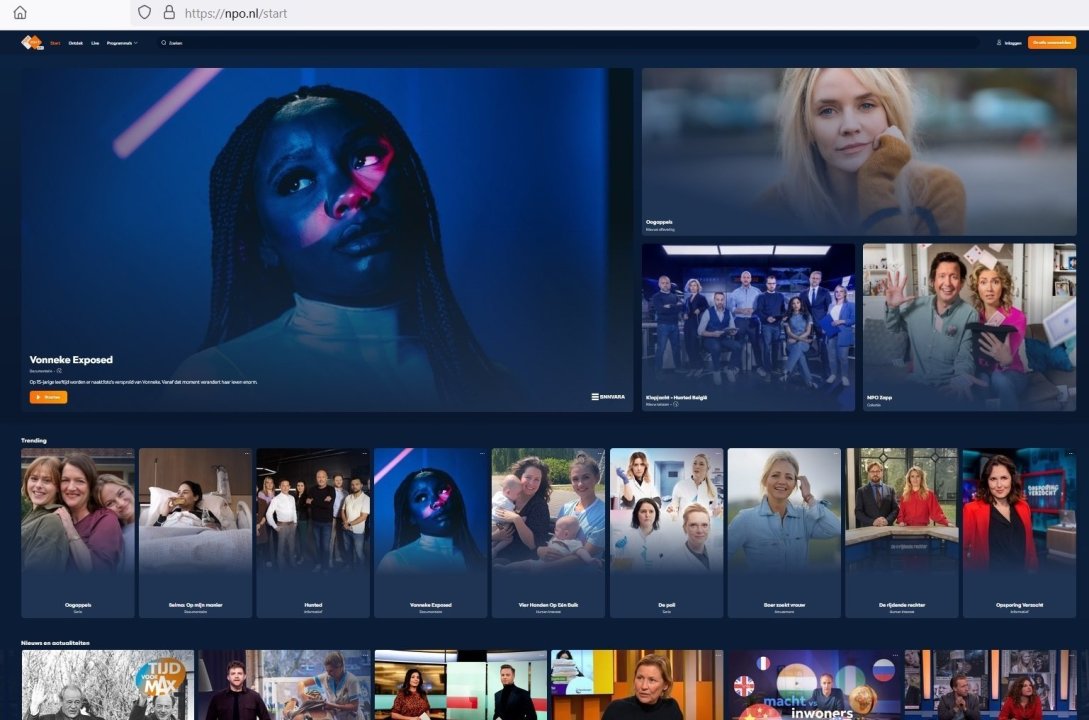
Task: Open the Live navigation item
Action: 95,43
